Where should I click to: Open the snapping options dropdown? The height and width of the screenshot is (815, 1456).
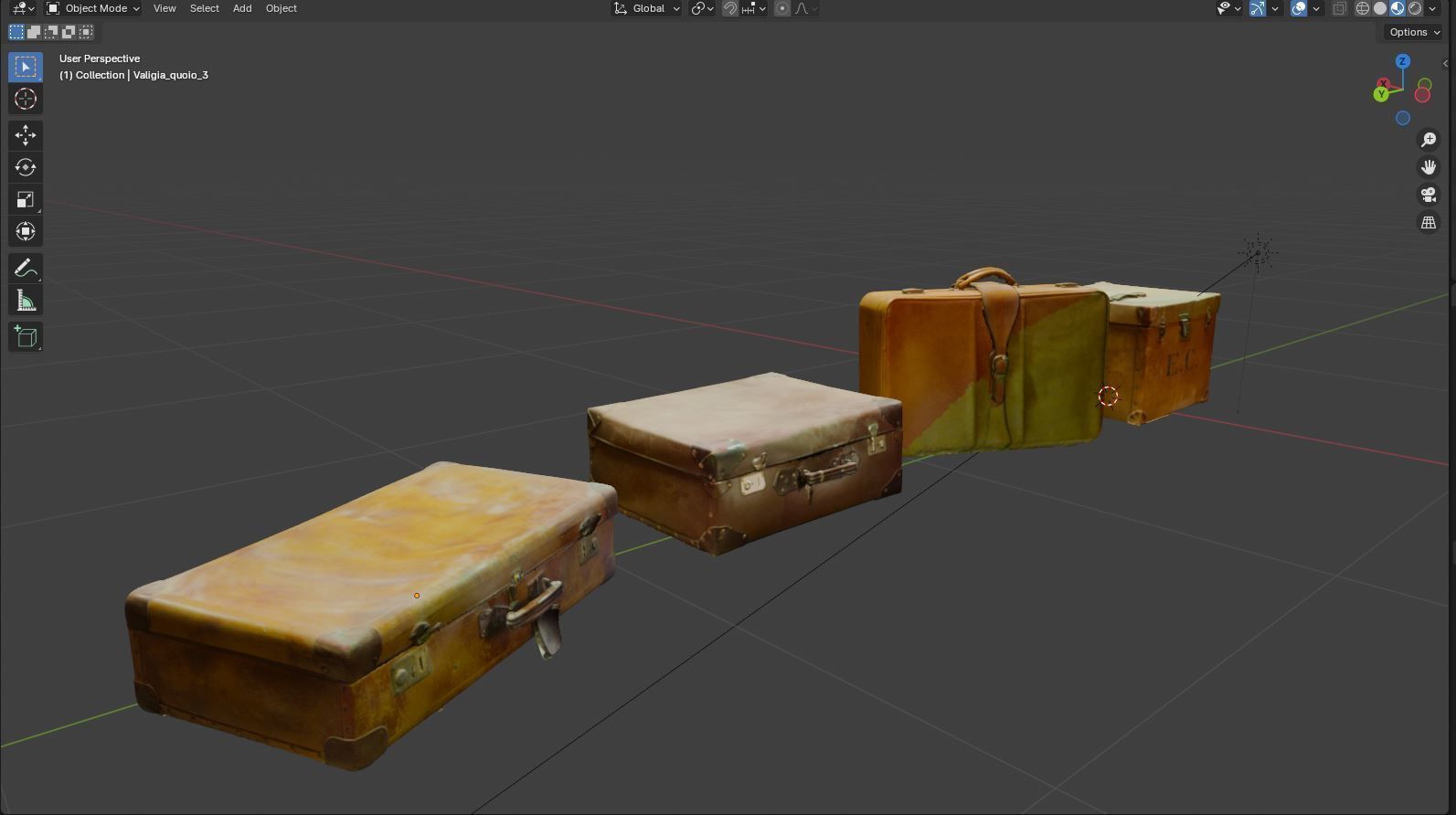coord(754,8)
